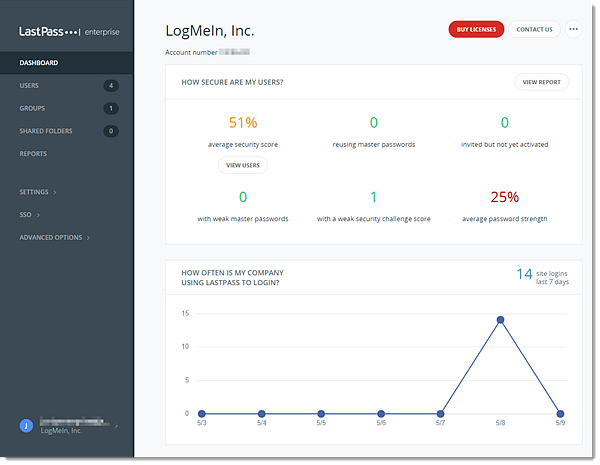Click the 51% average security score
This screenshot has height=465, width=600.
pos(243,122)
